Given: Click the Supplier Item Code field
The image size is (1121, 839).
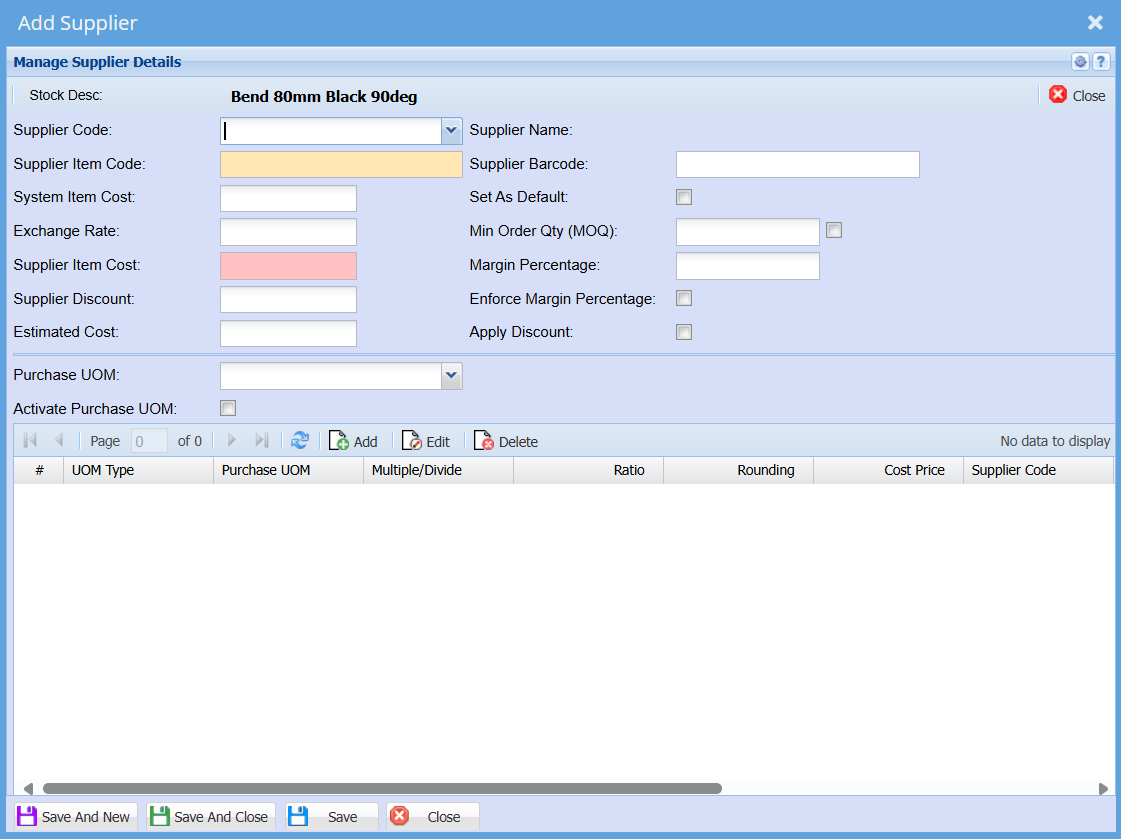Looking at the screenshot, I should point(341,164).
